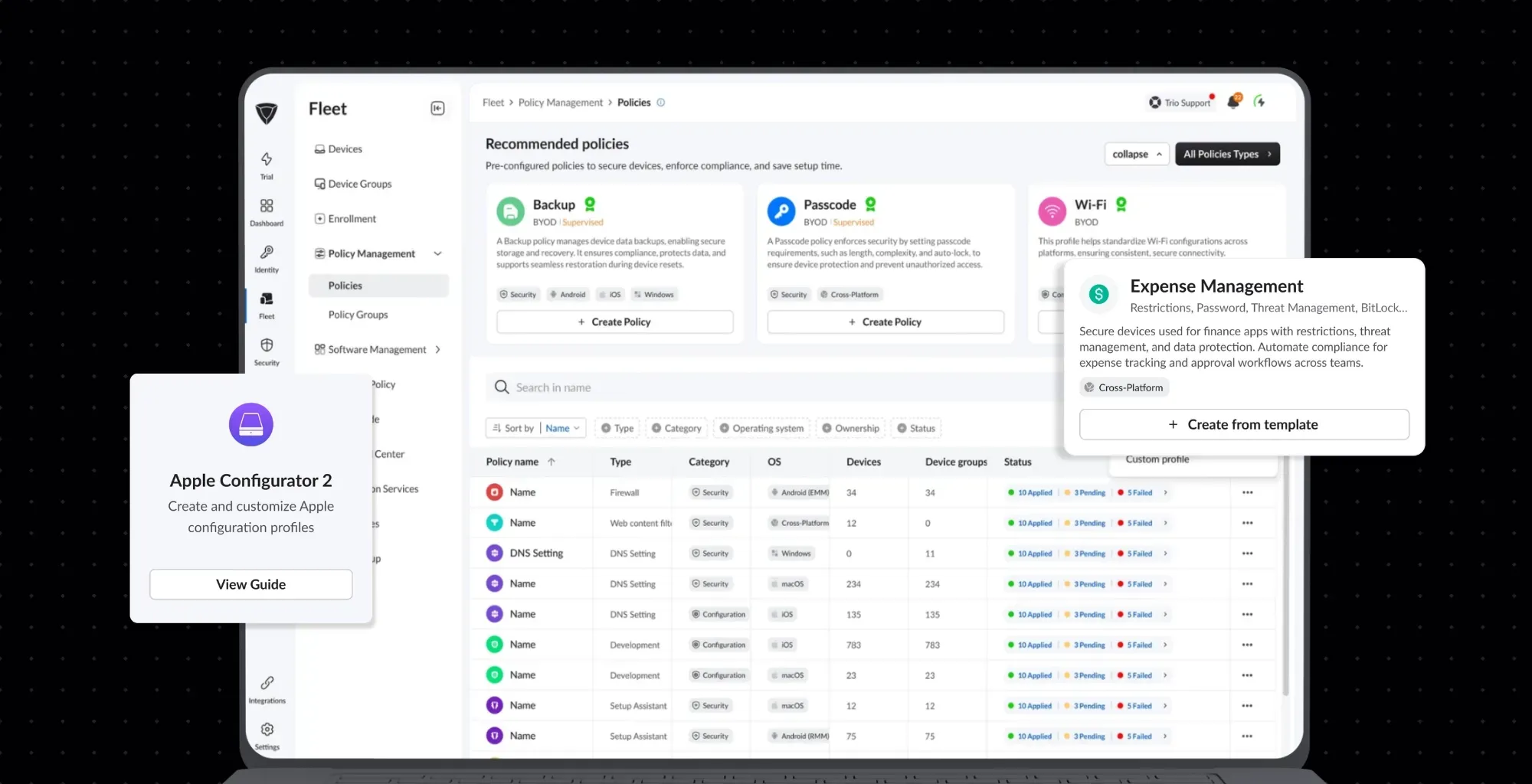
Task: Open Devices in Fleet sidebar
Action: click(339, 149)
